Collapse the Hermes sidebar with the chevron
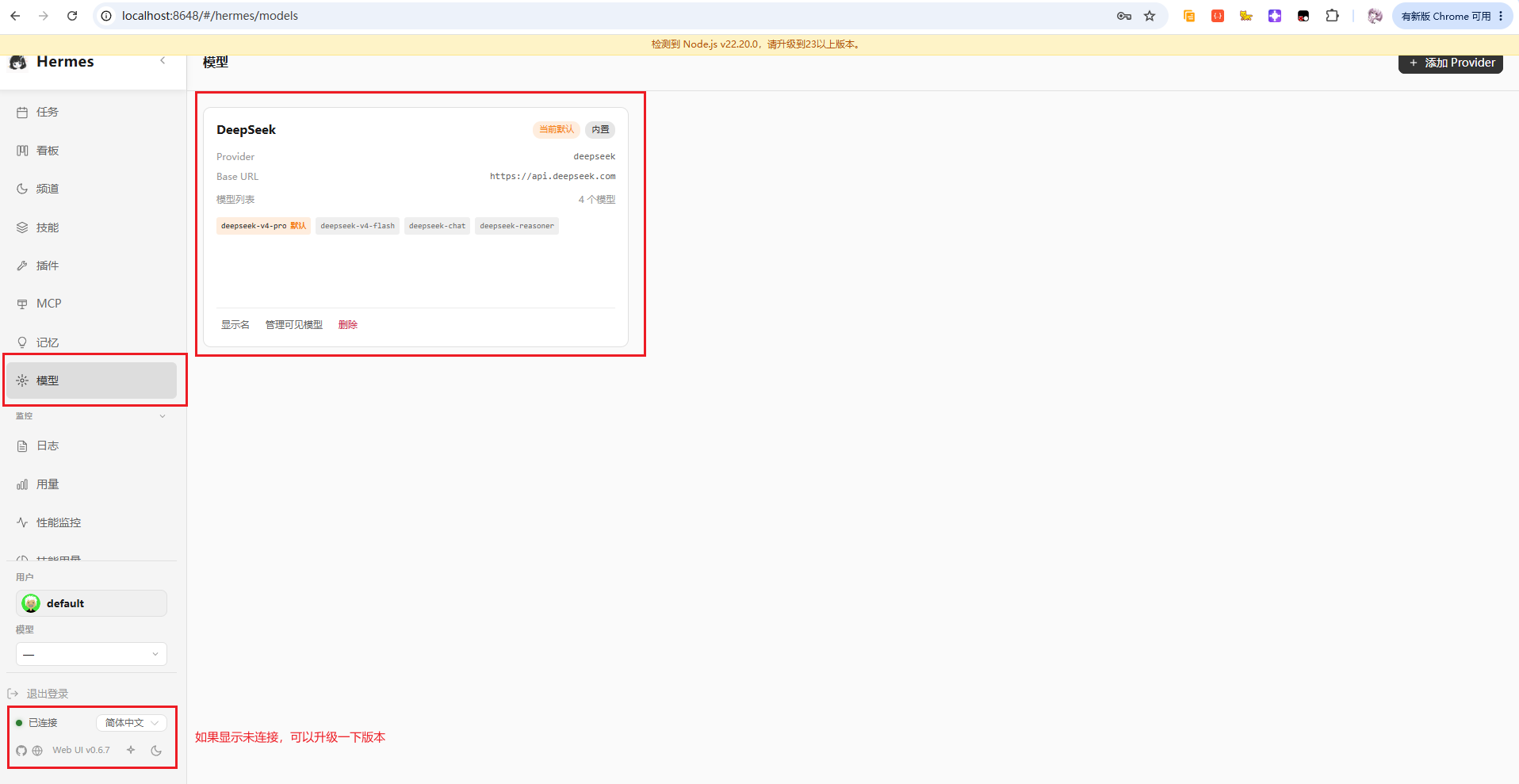This screenshot has width=1519, height=784. tap(163, 61)
